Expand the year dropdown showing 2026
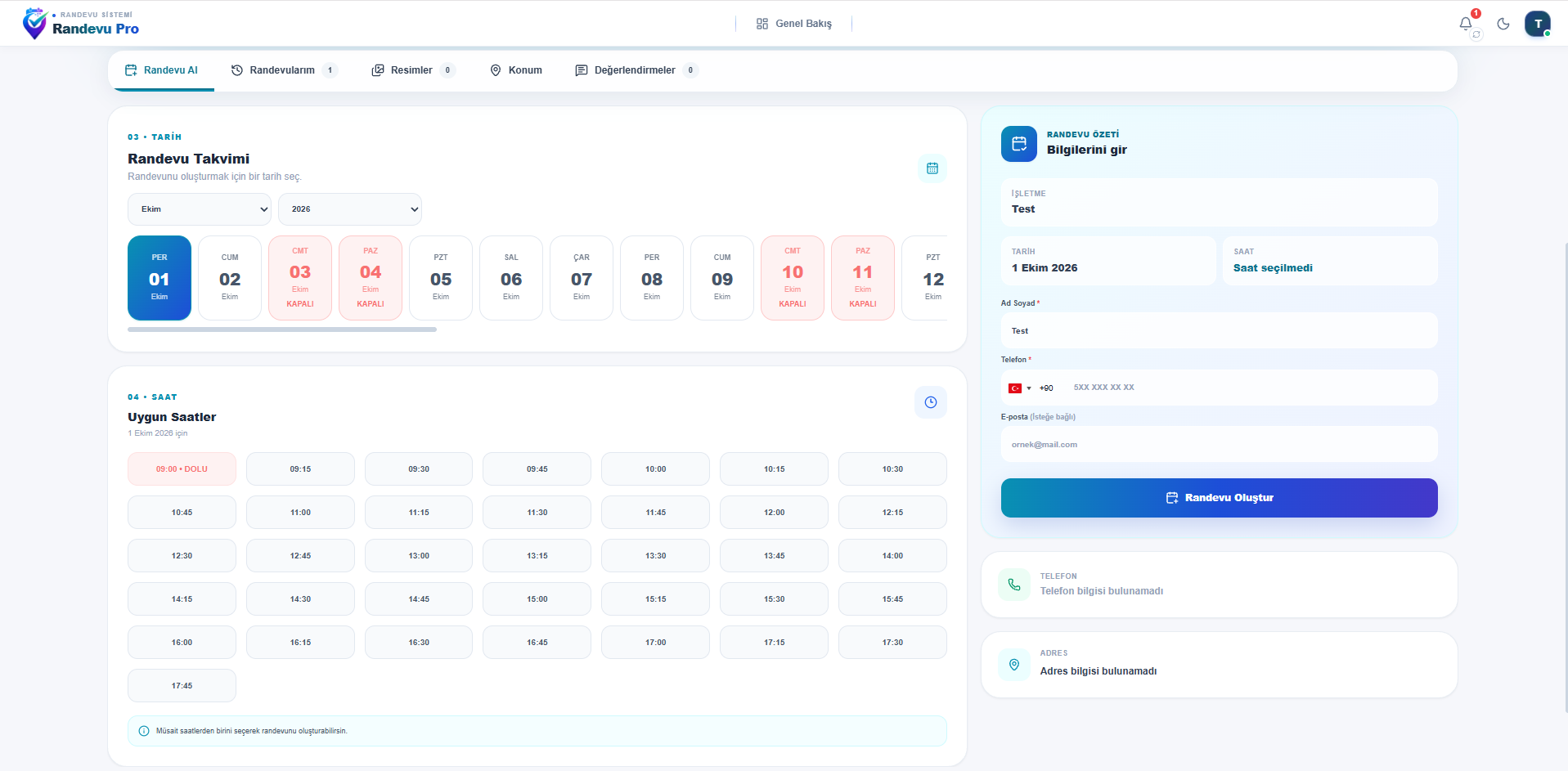This screenshot has width=1568, height=771. click(350, 209)
